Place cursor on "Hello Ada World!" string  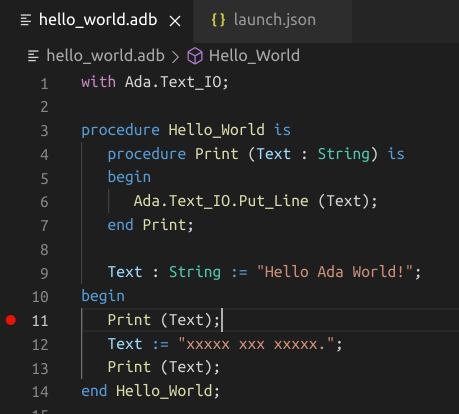point(335,272)
